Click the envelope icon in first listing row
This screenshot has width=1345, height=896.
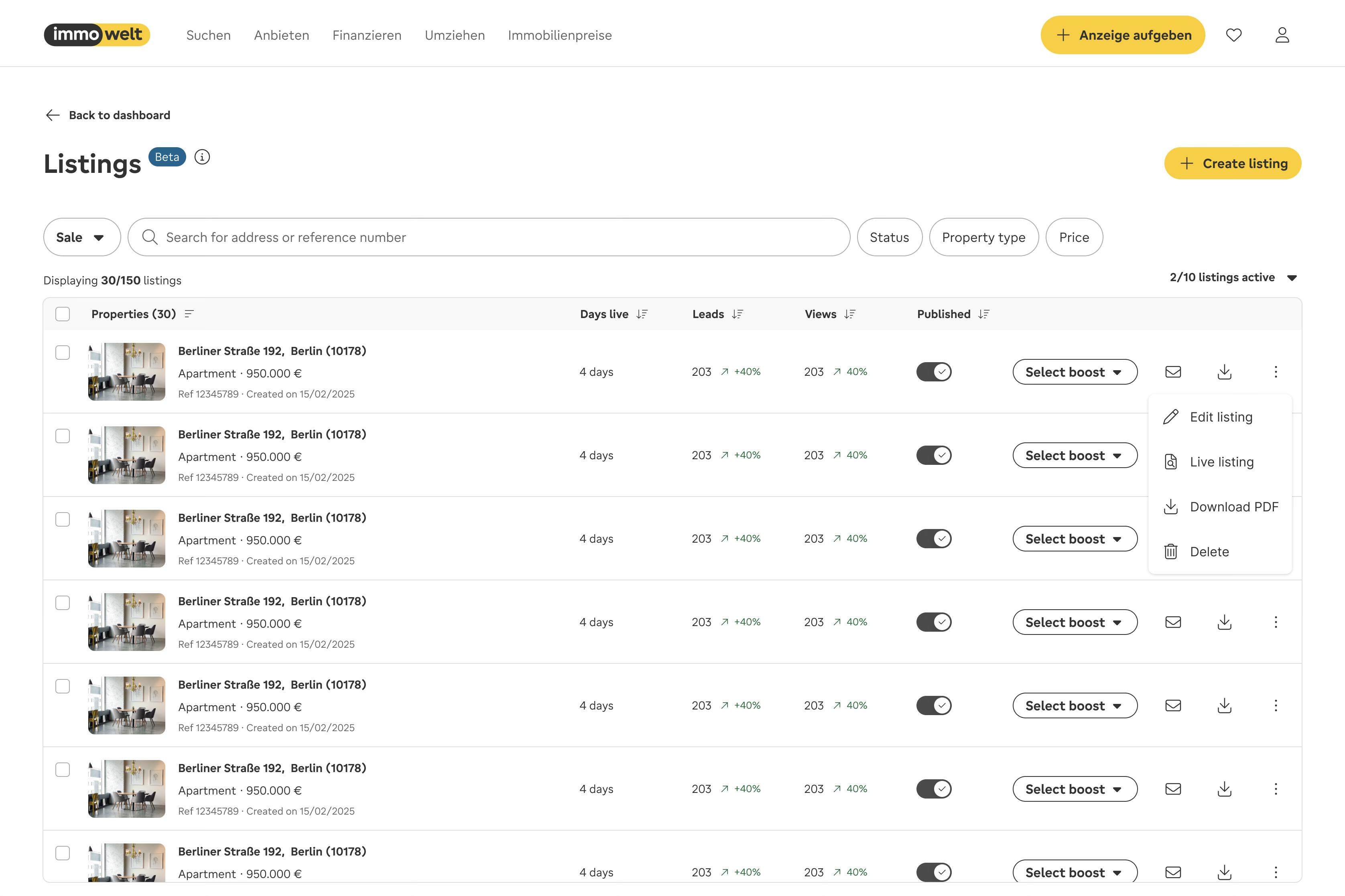(1173, 372)
